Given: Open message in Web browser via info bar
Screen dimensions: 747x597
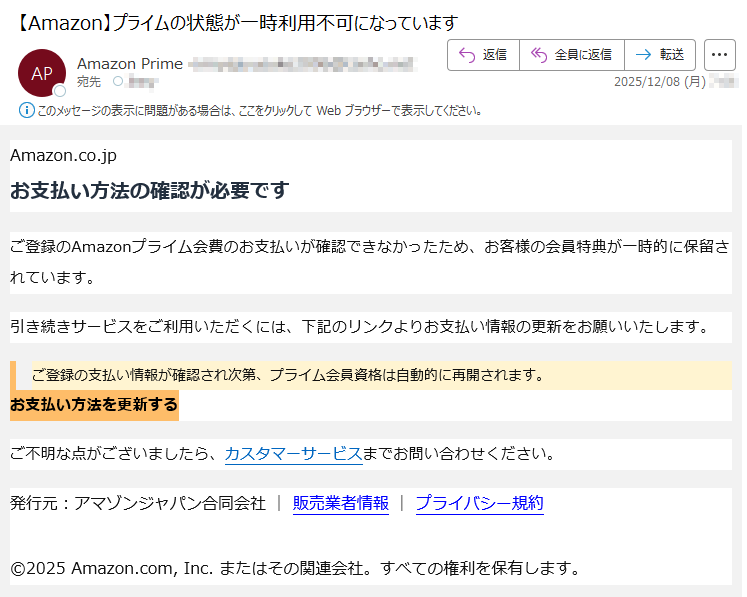Looking at the screenshot, I should coord(260,110).
